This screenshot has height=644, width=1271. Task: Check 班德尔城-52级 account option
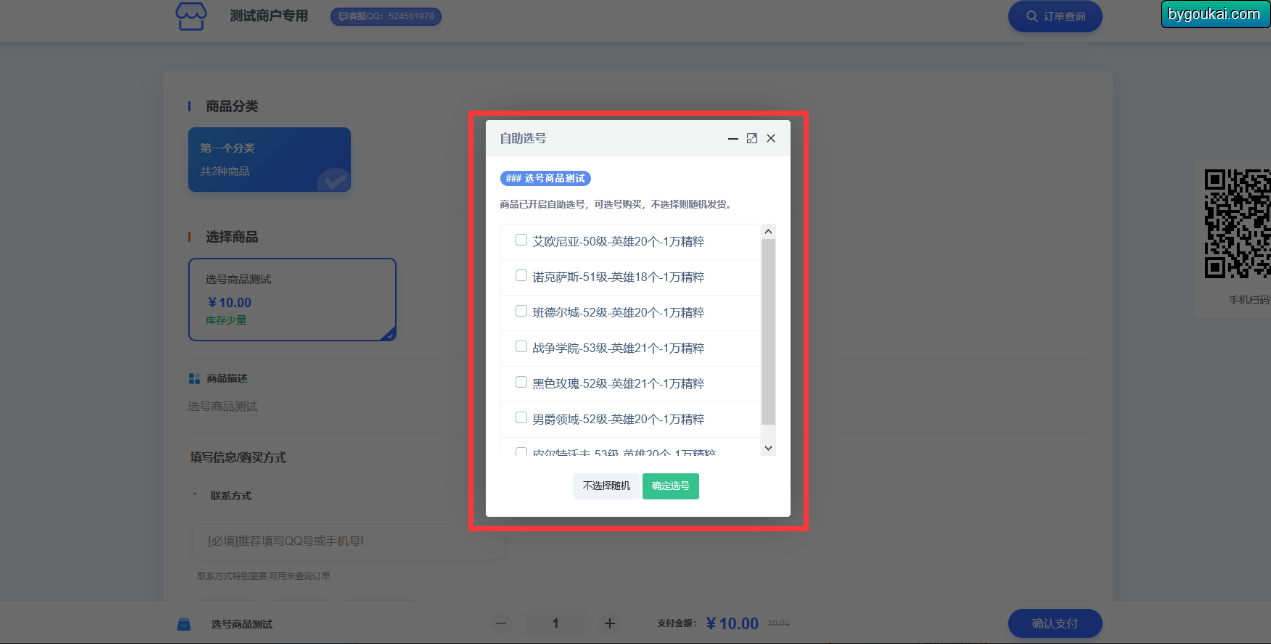(x=521, y=311)
